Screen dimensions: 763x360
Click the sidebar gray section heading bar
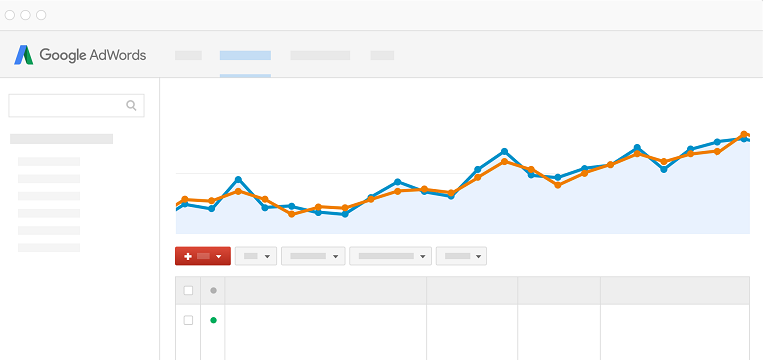coord(62,139)
